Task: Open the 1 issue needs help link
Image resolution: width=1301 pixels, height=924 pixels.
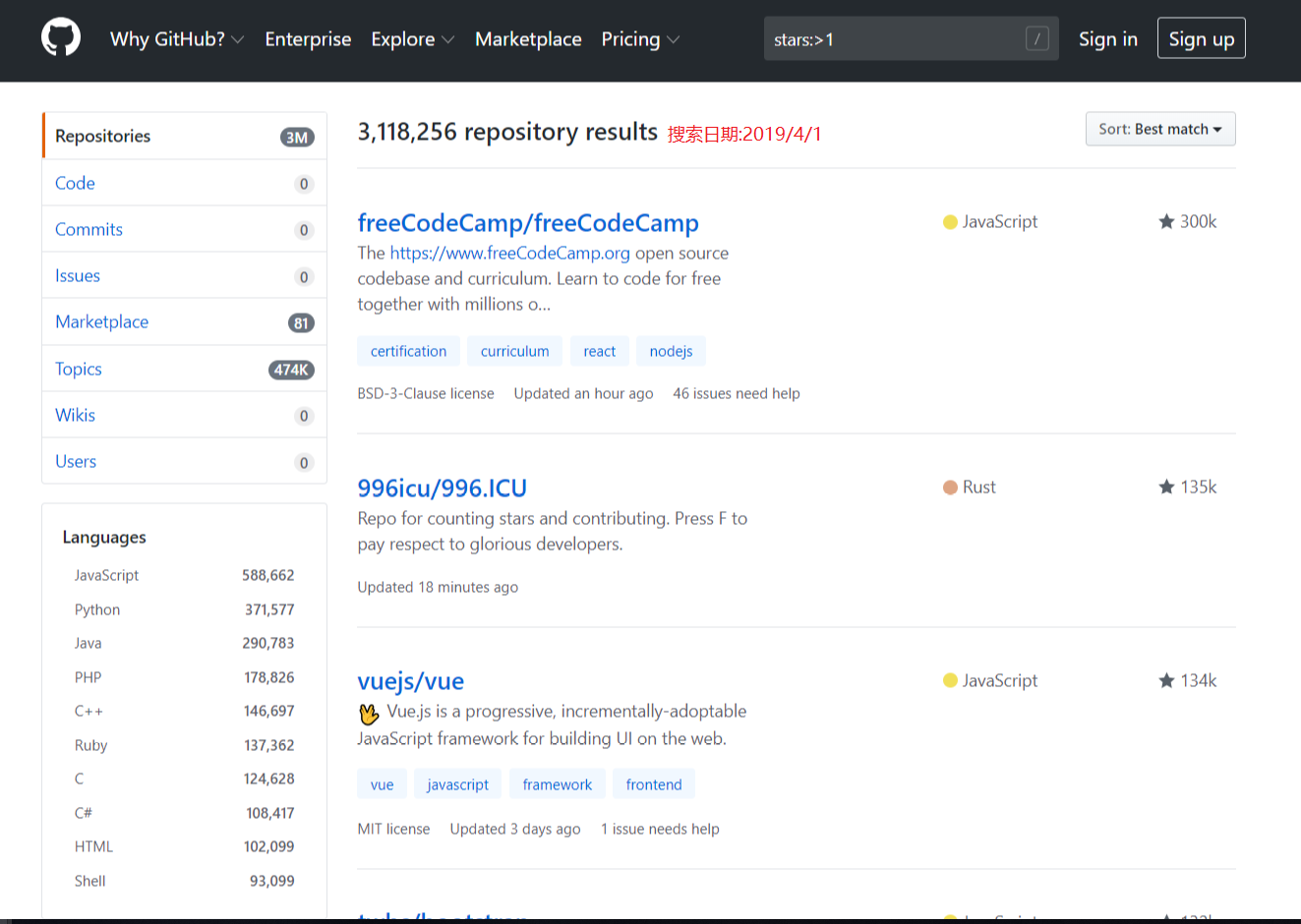Action: pos(660,829)
